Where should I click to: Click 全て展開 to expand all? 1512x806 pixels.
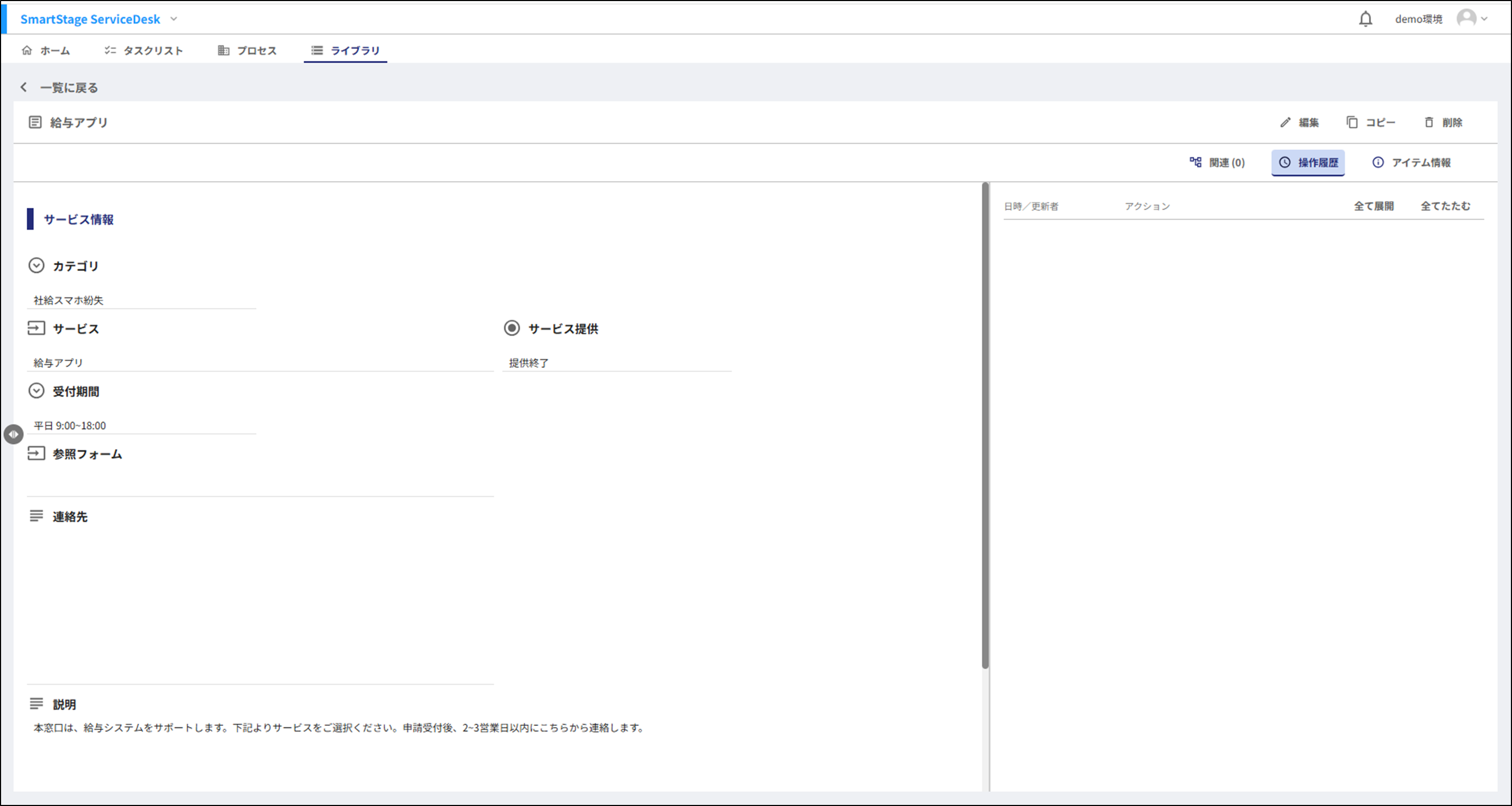point(1374,206)
